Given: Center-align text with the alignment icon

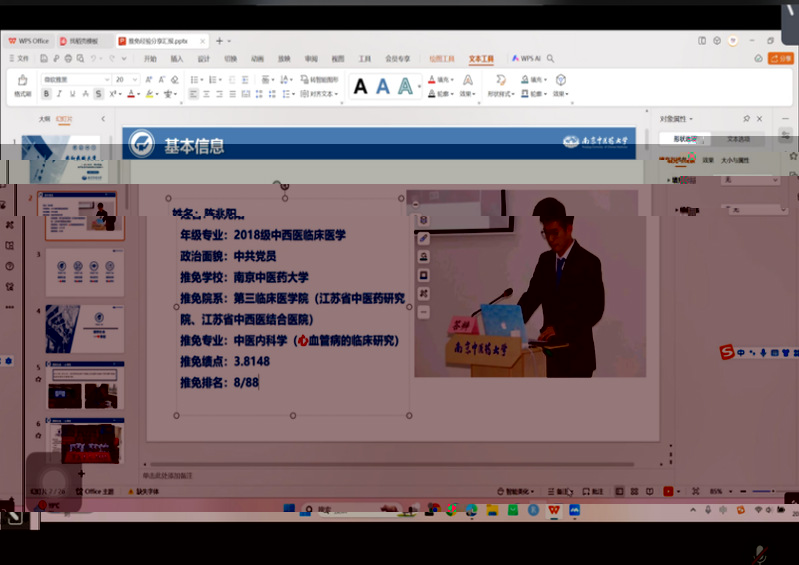Looking at the screenshot, I should pyautogui.click(x=206, y=94).
